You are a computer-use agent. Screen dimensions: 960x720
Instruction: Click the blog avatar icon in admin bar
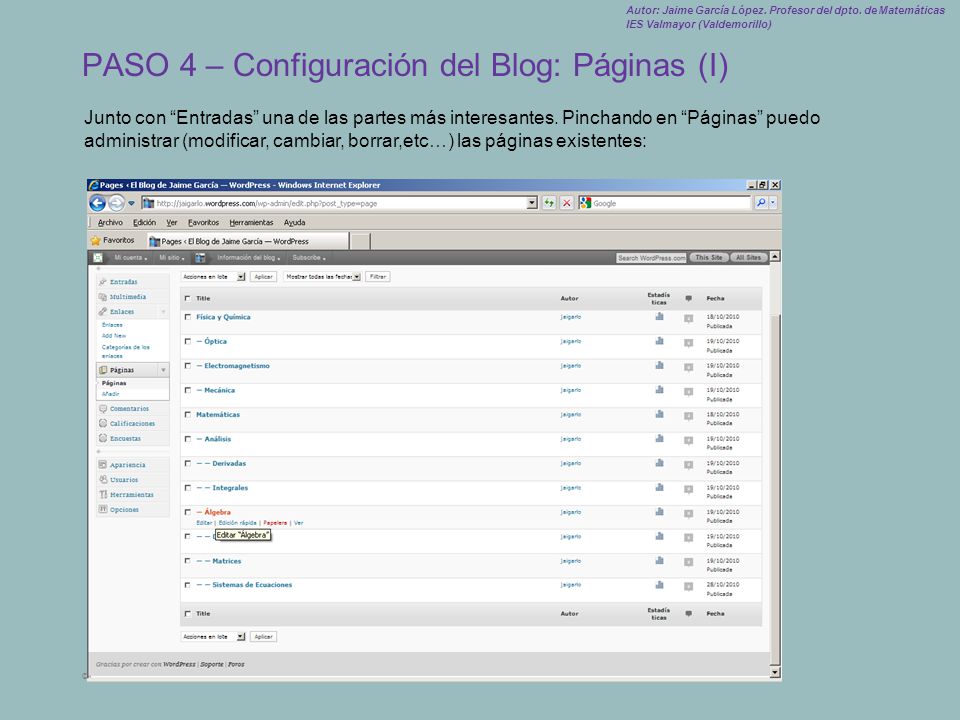200,258
